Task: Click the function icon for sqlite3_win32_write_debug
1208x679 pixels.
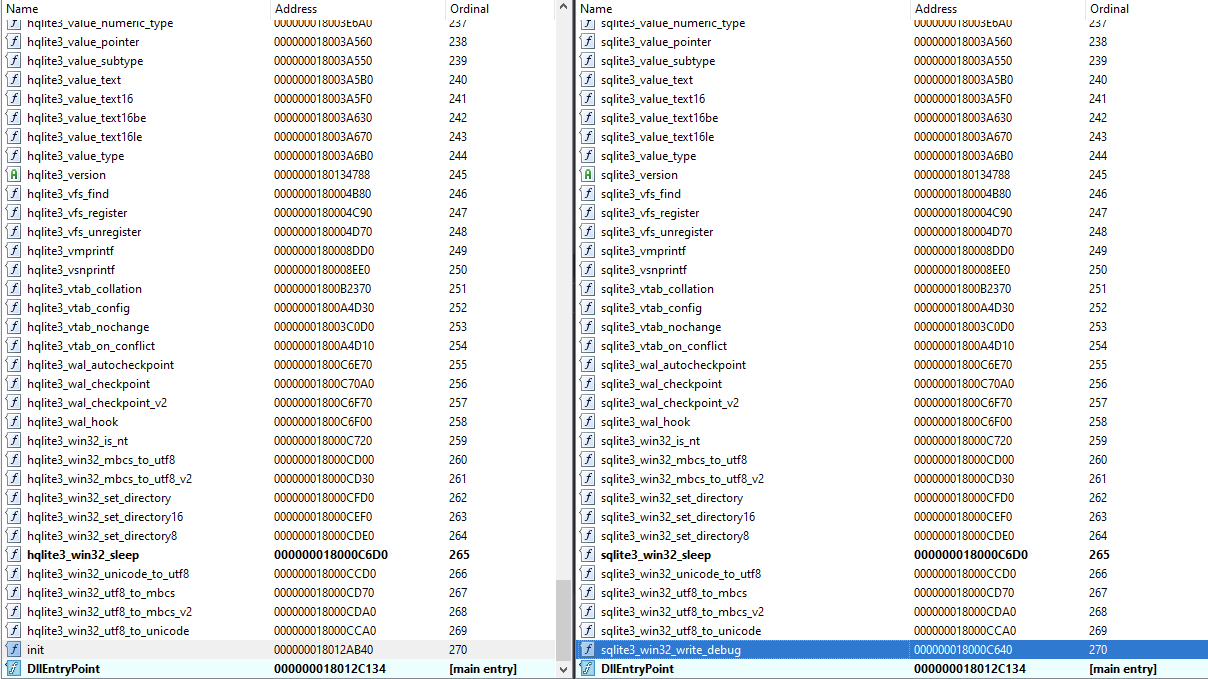Action: [x=588, y=650]
